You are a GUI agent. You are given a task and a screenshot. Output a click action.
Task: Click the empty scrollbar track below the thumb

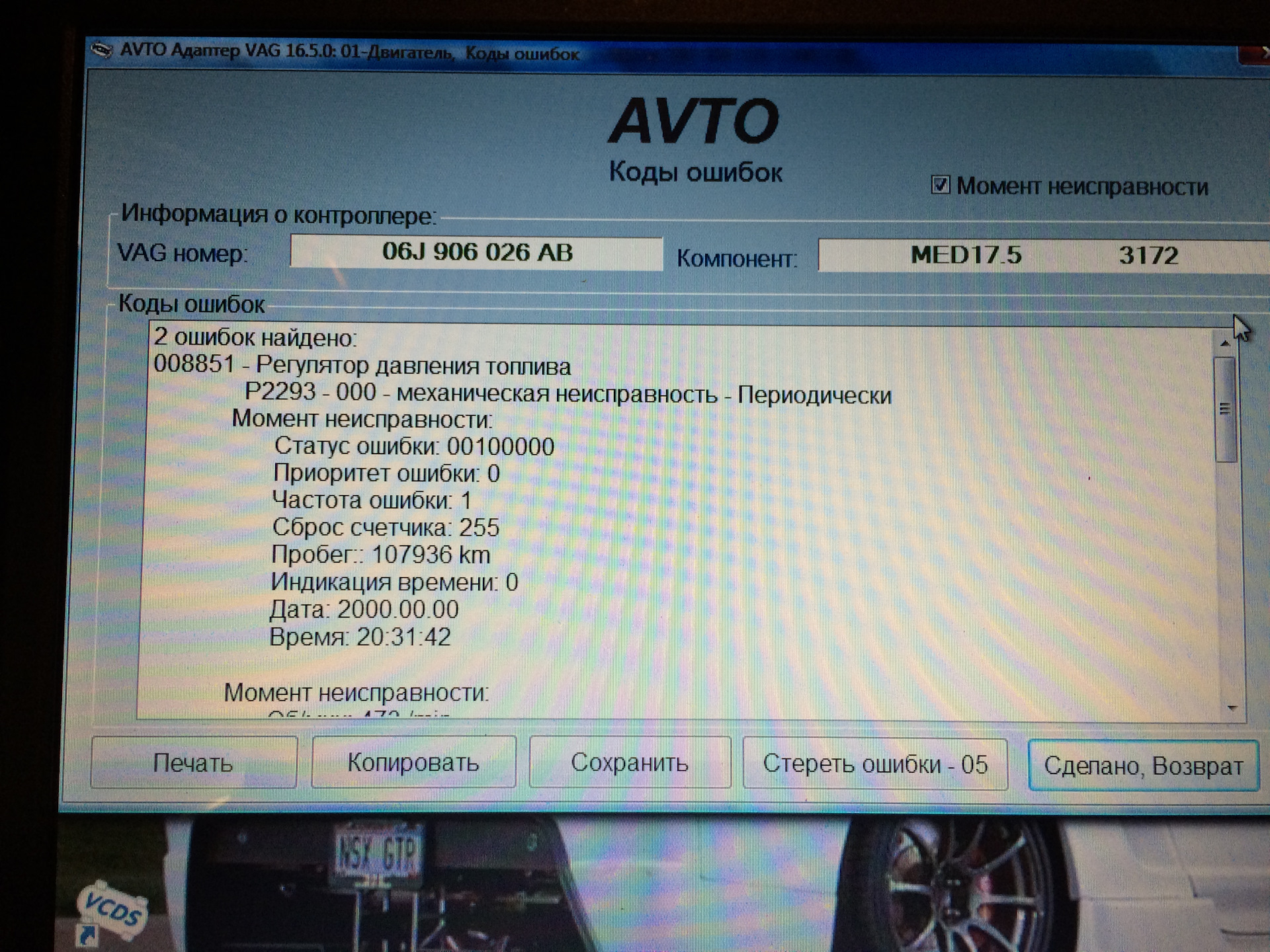[x=1228, y=582]
